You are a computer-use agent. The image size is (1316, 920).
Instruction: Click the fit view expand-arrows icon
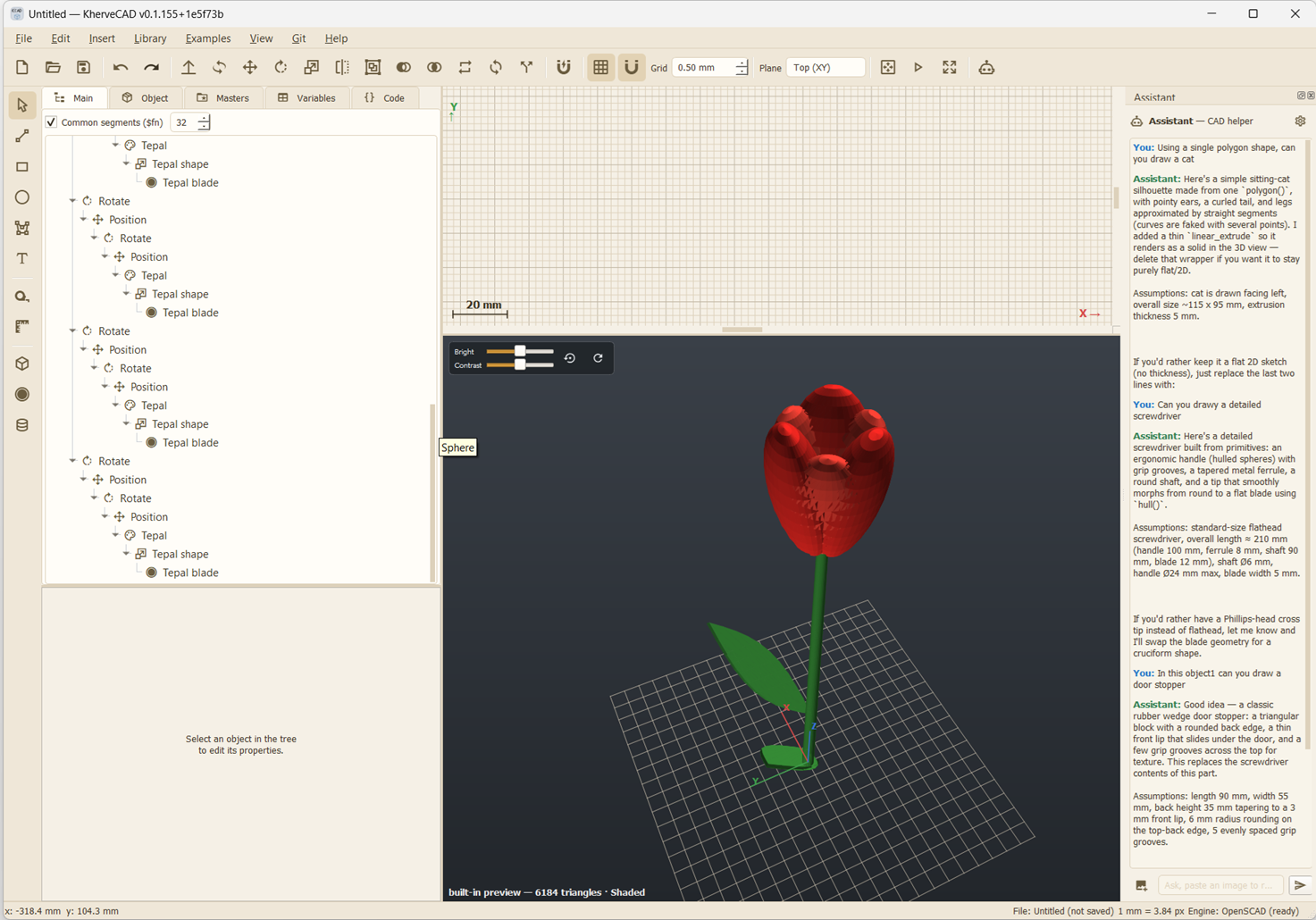click(x=950, y=68)
